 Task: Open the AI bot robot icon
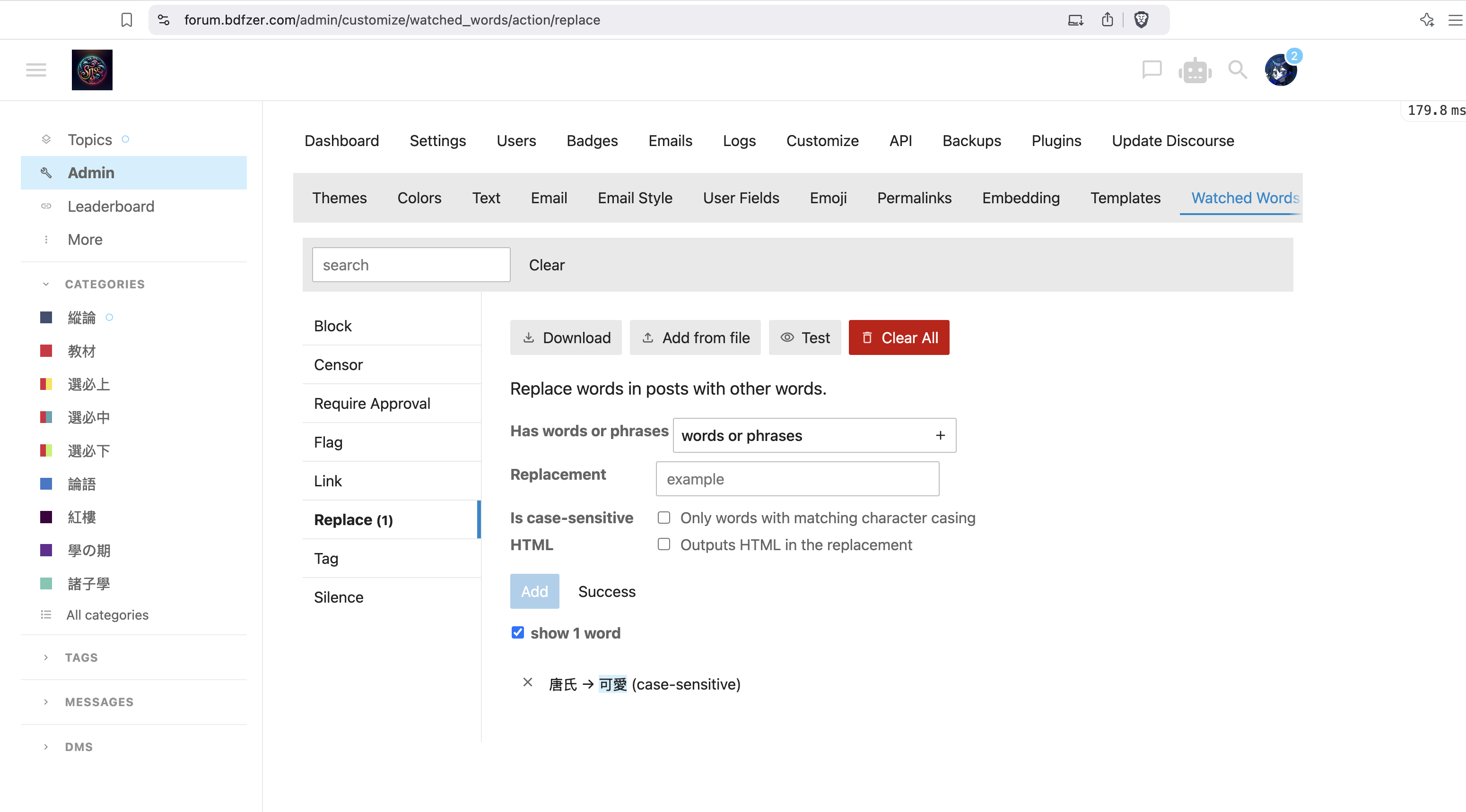(x=1195, y=70)
